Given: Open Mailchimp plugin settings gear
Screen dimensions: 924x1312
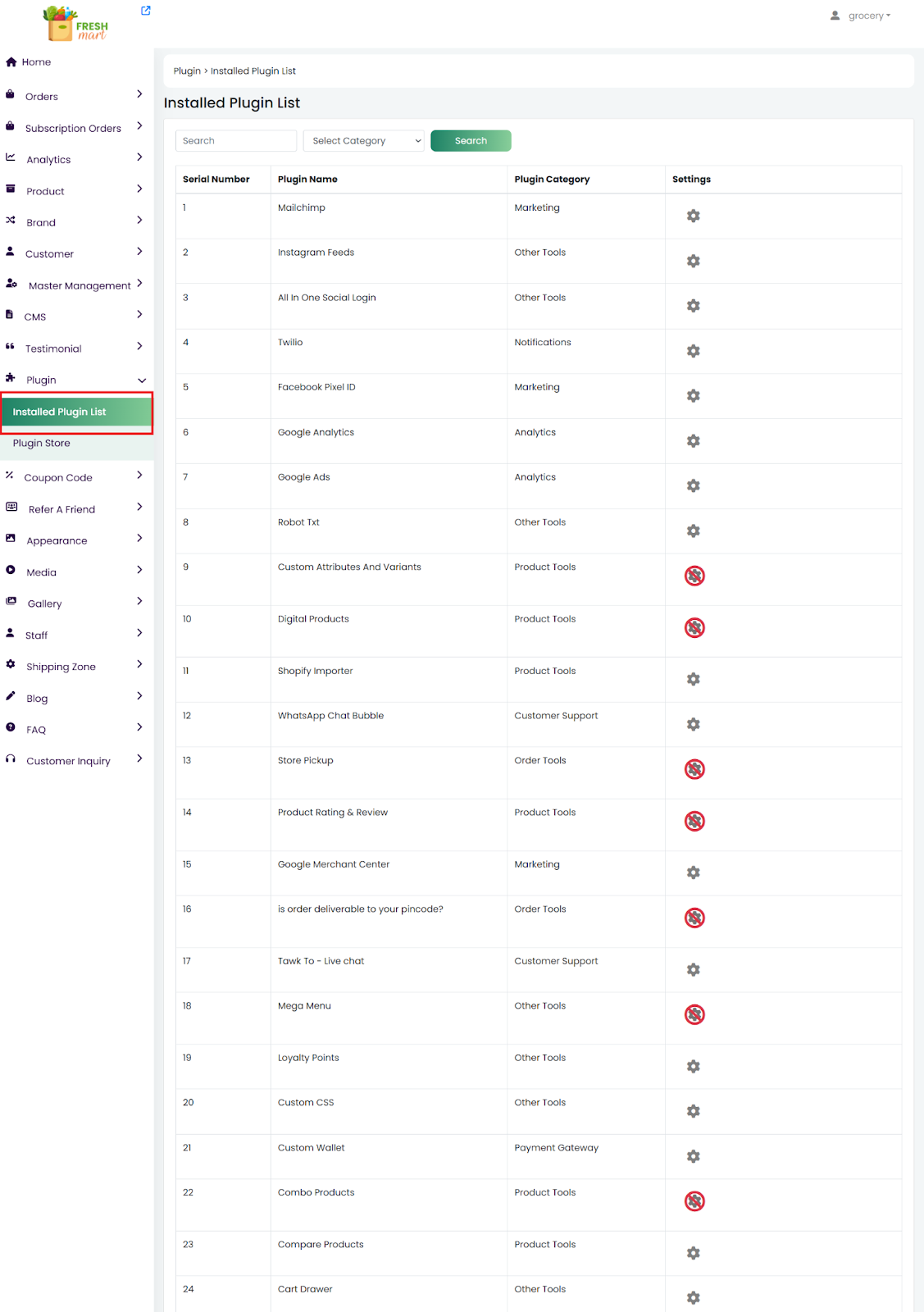Looking at the screenshot, I should click(x=693, y=216).
